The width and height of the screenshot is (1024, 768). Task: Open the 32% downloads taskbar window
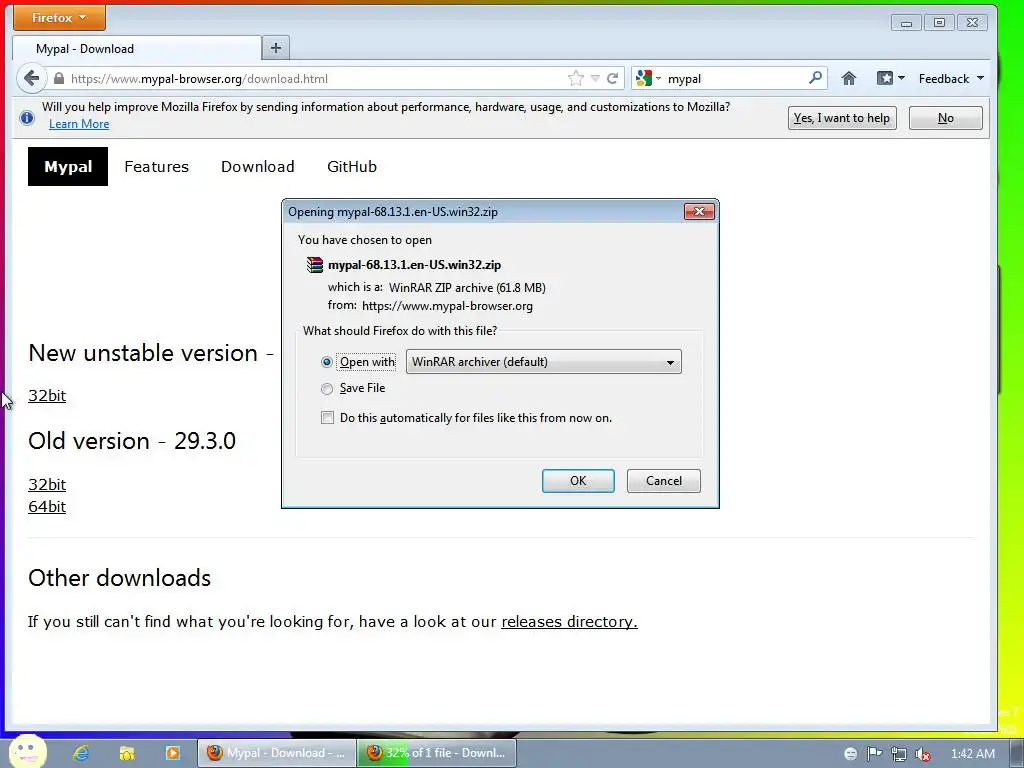437,753
